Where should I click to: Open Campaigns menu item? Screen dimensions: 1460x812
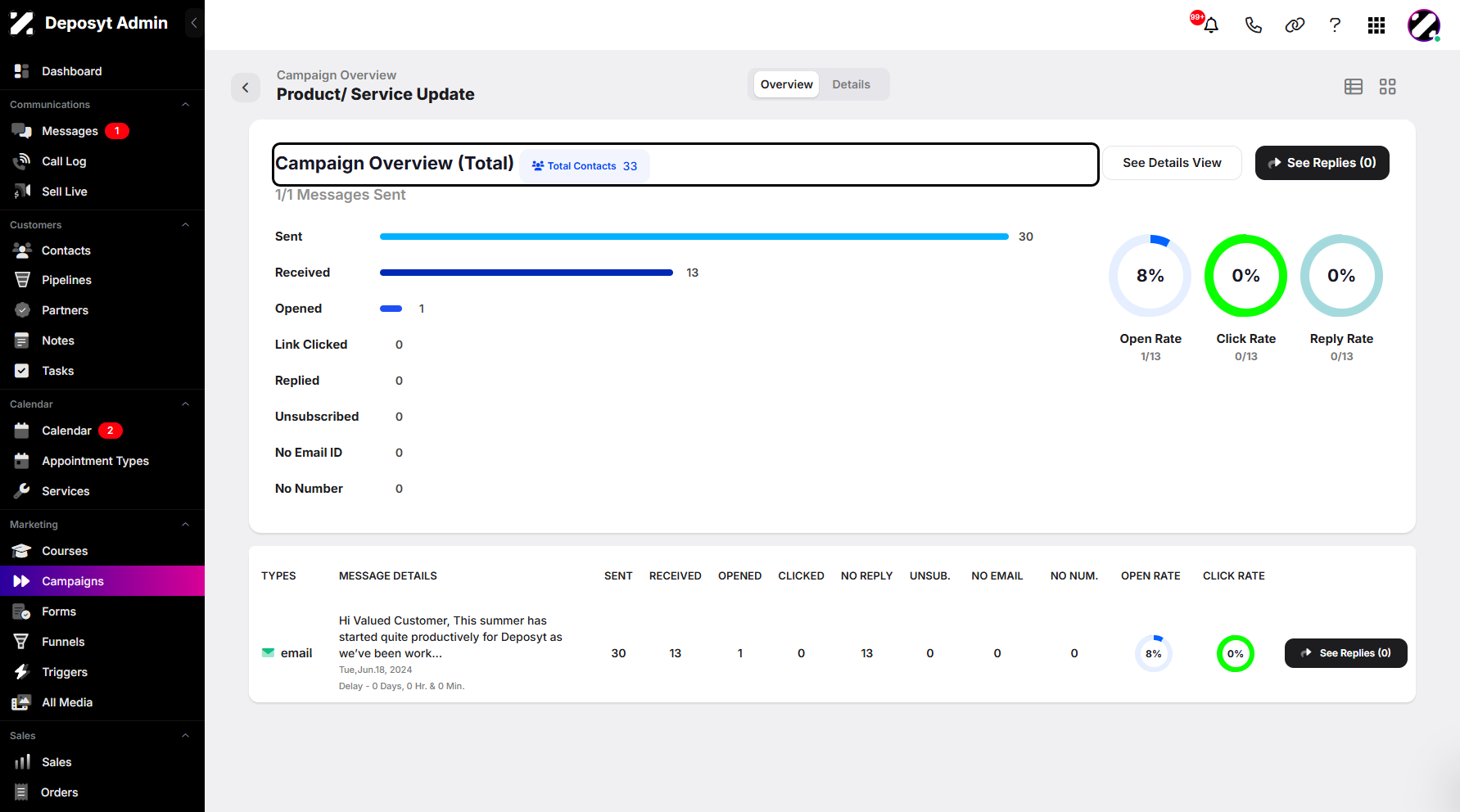tap(102, 581)
